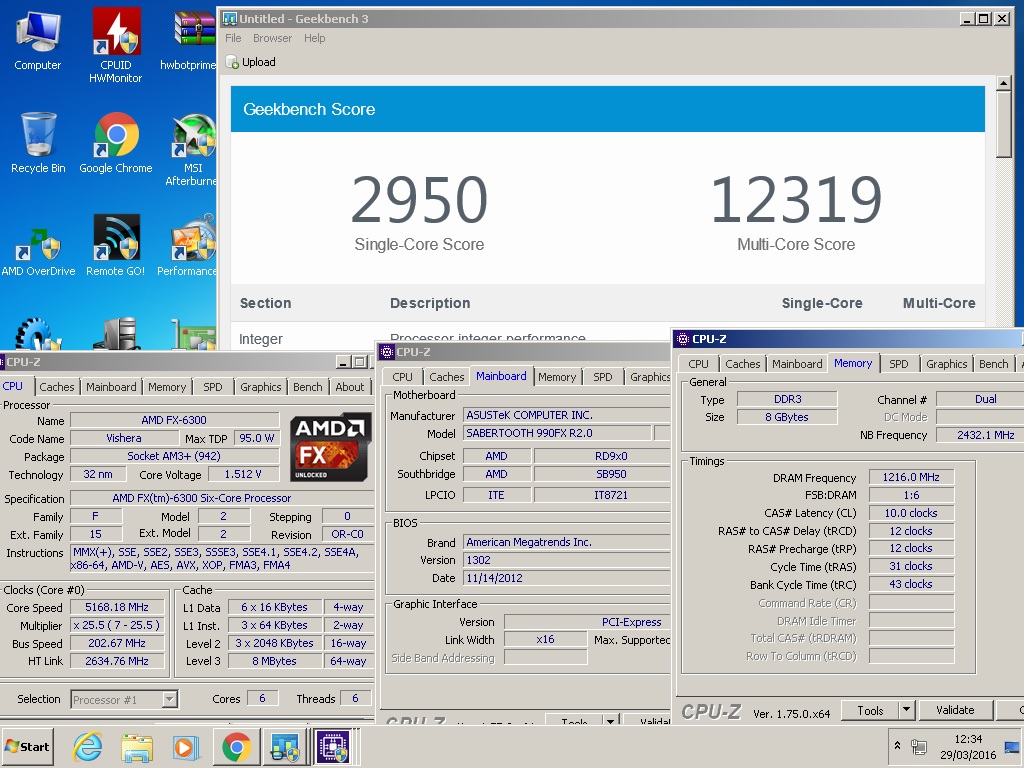Open Windows Explorer folder in taskbar
Viewport: 1024px width, 768px height.
coord(136,747)
